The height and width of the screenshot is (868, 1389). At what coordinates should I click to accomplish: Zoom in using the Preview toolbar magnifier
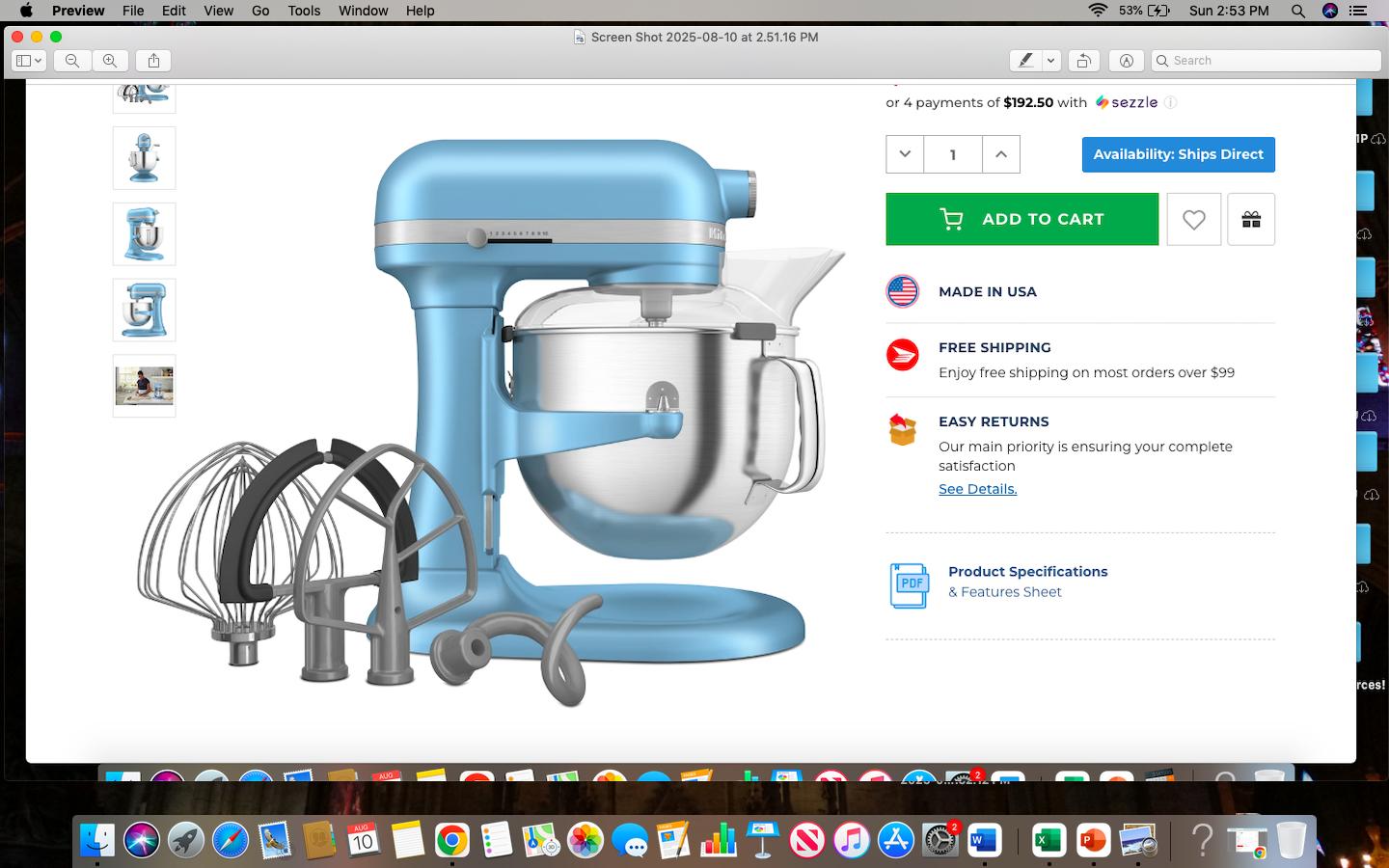pyautogui.click(x=110, y=61)
